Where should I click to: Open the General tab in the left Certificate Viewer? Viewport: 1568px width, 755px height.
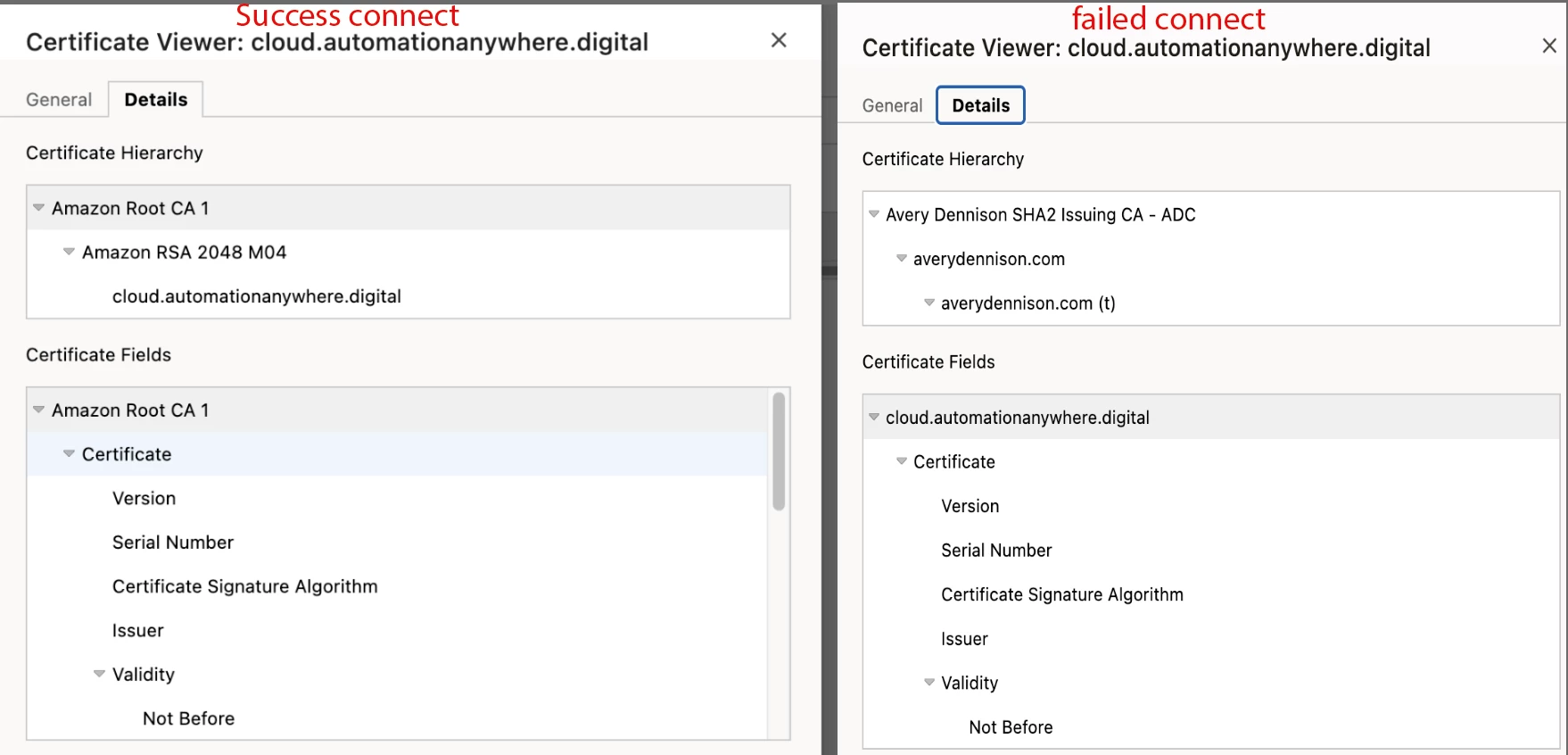point(59,100)
